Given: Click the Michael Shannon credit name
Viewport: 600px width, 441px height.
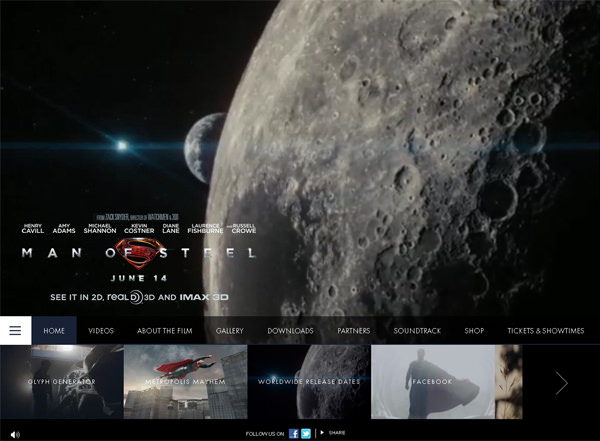Looking at the screenshot, I should point(100,229).
